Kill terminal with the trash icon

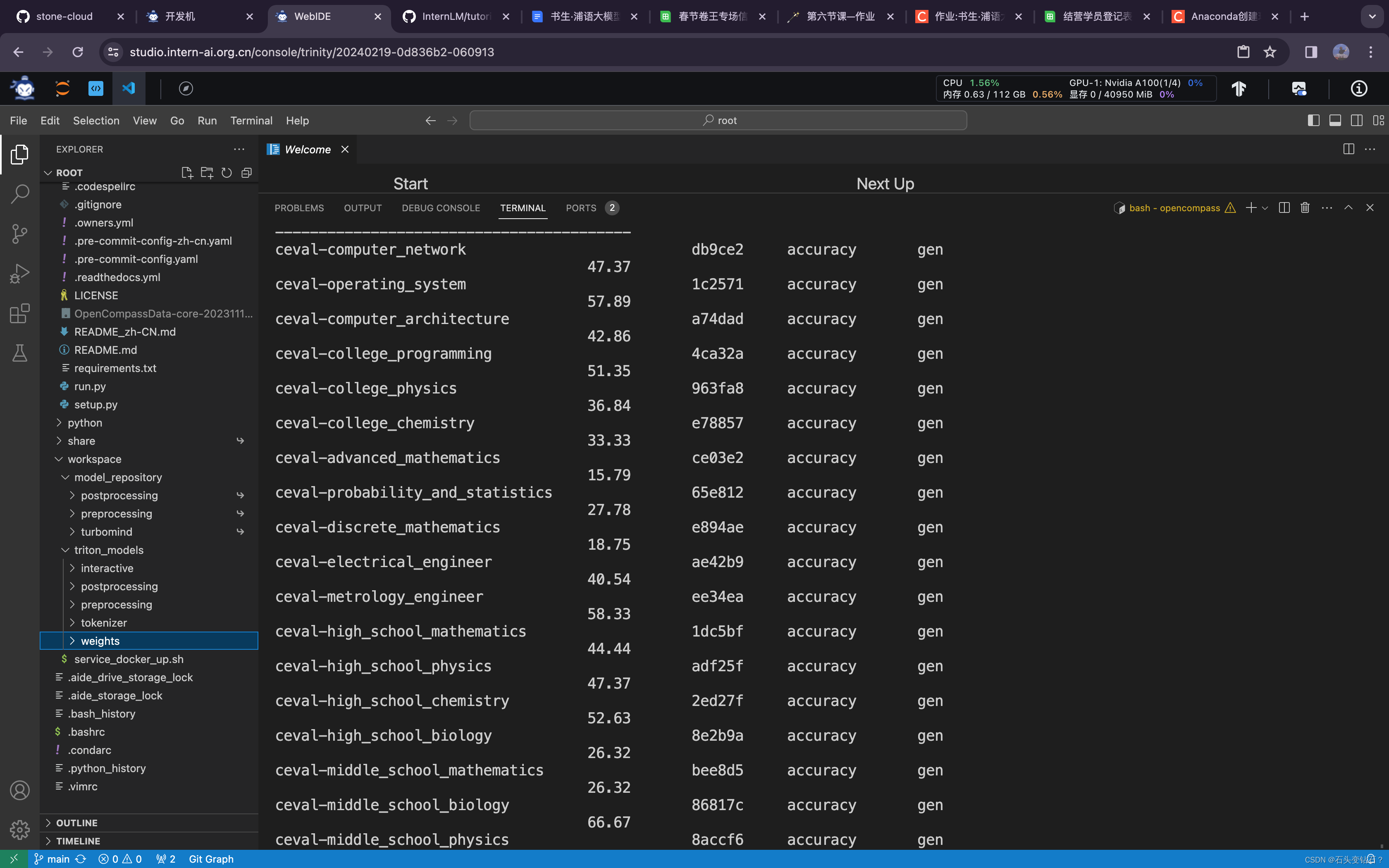coord(1305,208)
